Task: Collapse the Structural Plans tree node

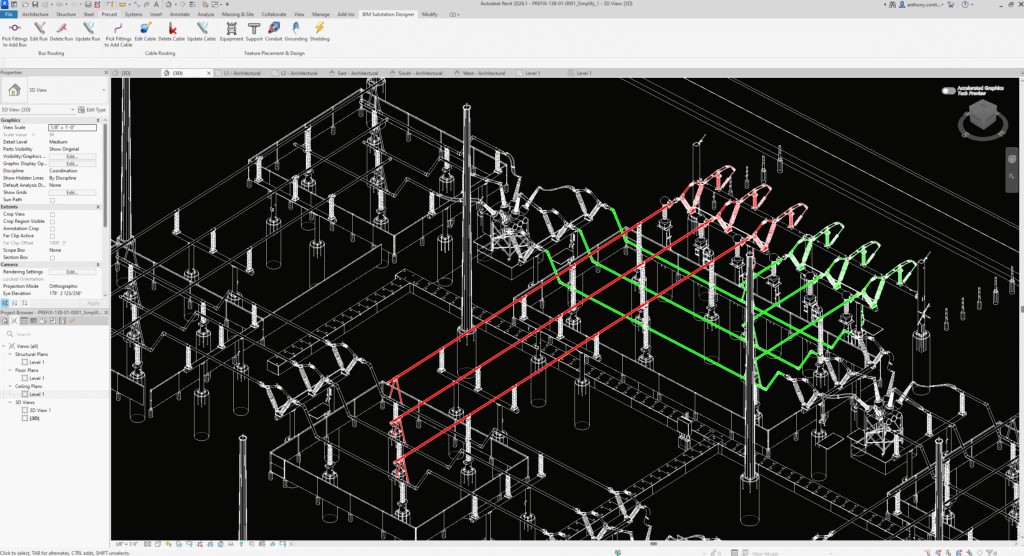Action: (x=11, y=354)
